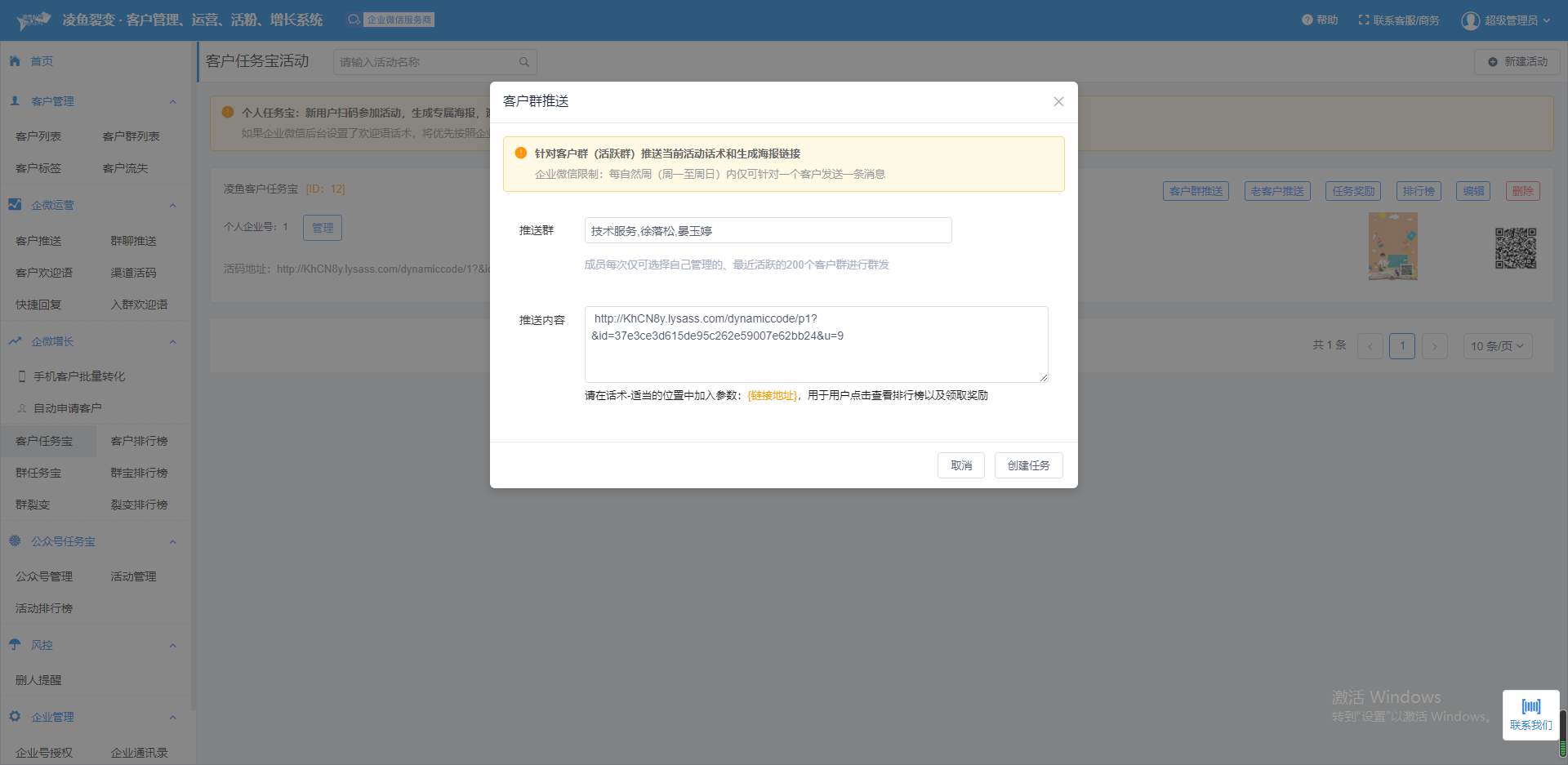The width and height of the screenshot is (1568, 765).
Task: Close the 客户群推送 dialog
Action: coord(1058,102)
